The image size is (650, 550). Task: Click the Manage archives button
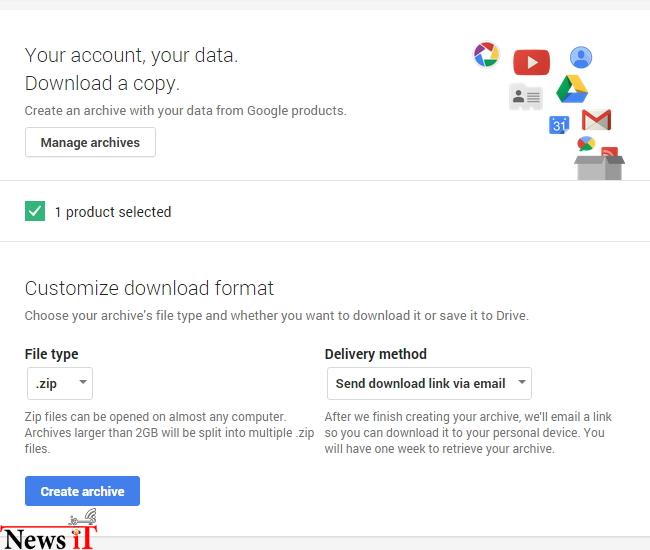pos(90,142)
